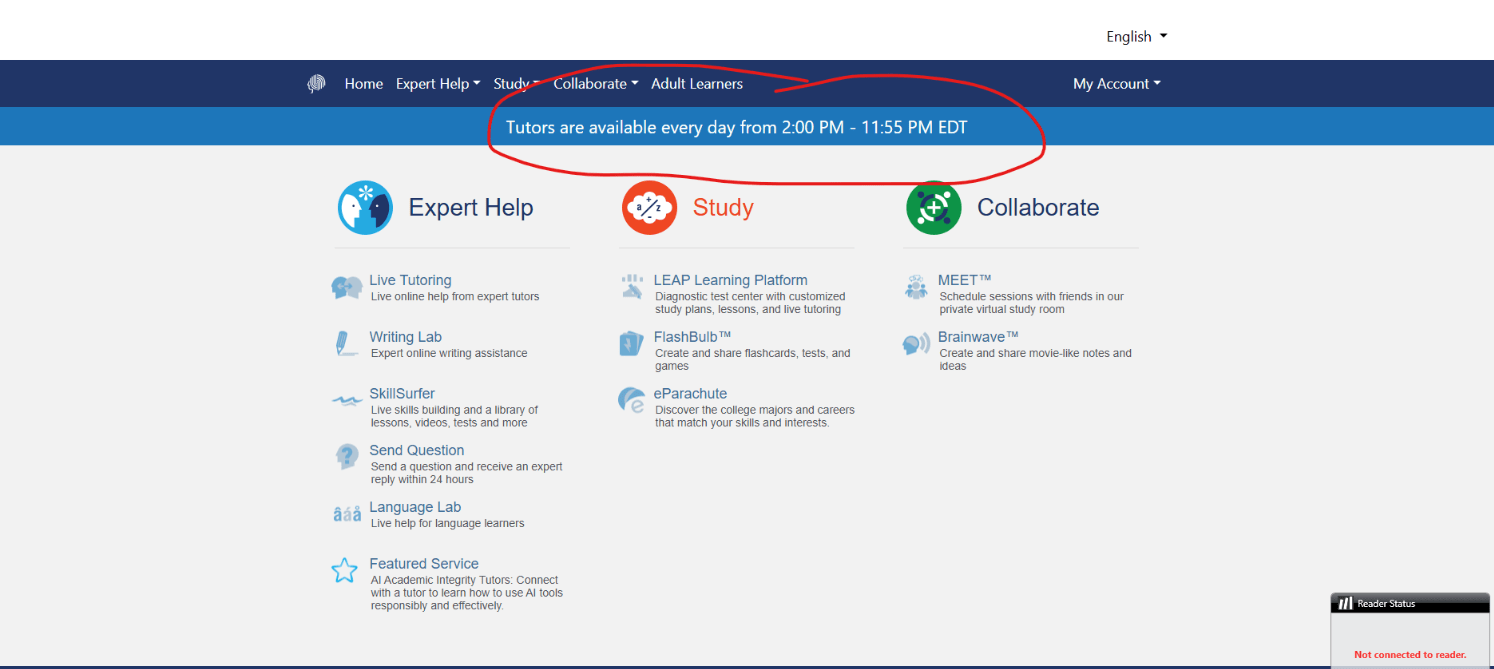
Task: Click the FlashBulb flashcards icon
Action: (x=630, y=344)
